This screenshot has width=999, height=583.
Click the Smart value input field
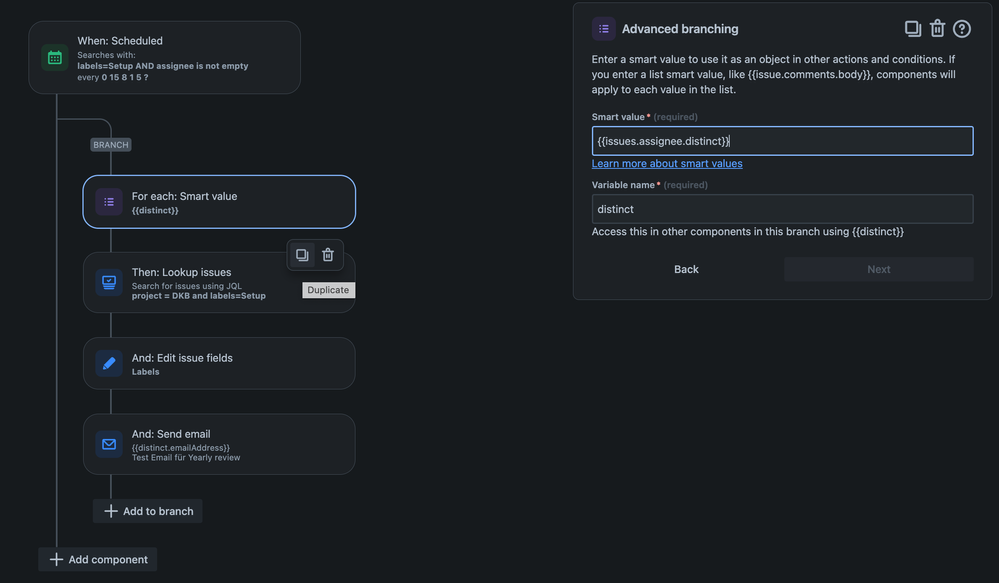coord(782,141)
